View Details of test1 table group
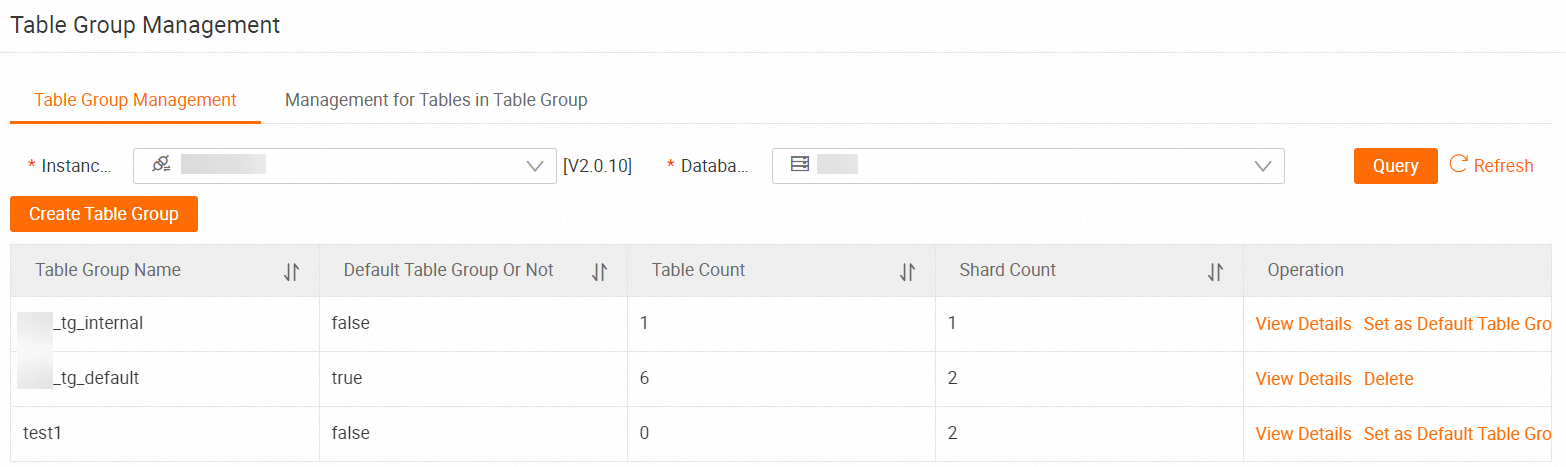Image resolution: width=1566 pixels, height=467 pixels. tap(1303, 434)
